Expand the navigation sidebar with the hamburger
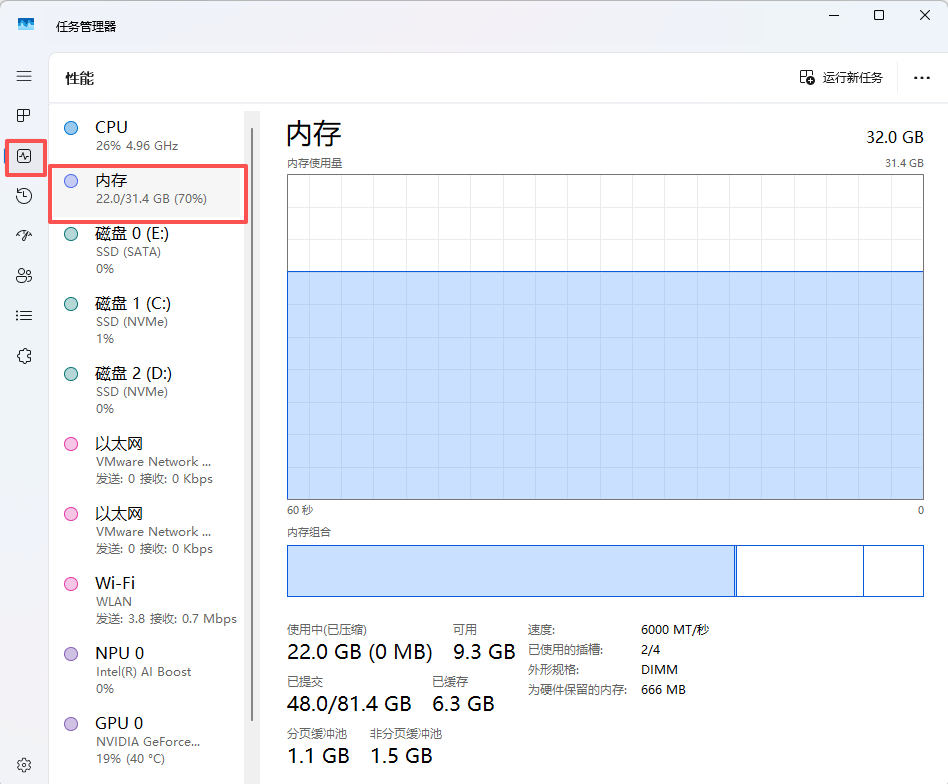The width and height of the screenshot is (948, 784). 23,76
